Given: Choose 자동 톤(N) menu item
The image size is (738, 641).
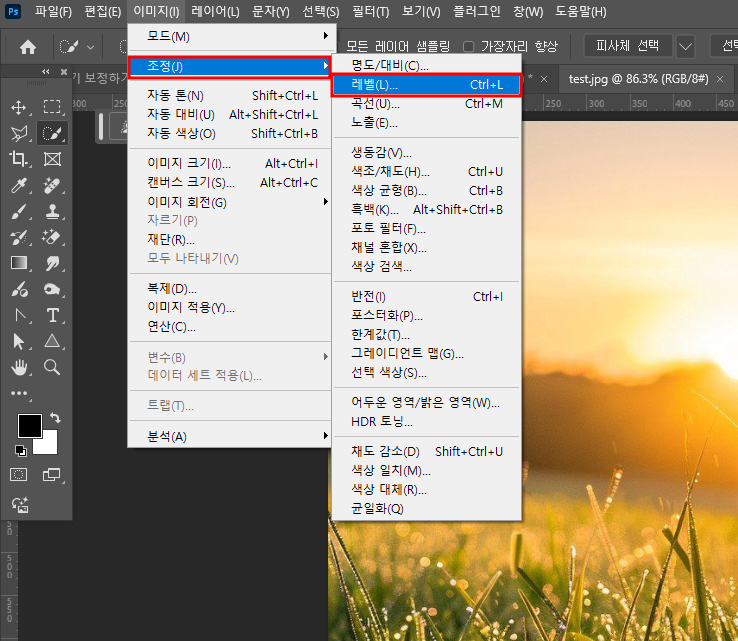Looking at the screenshot, I should 230,96.
